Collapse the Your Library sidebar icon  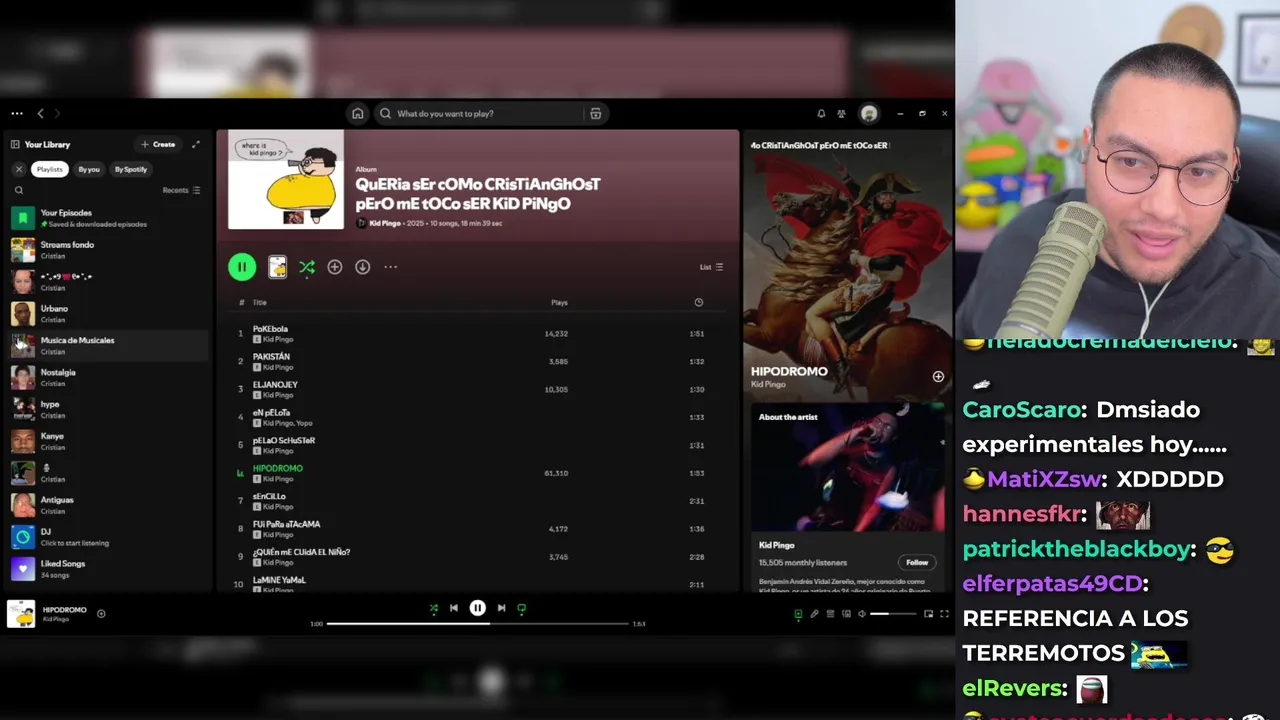(x=15, y=145)
